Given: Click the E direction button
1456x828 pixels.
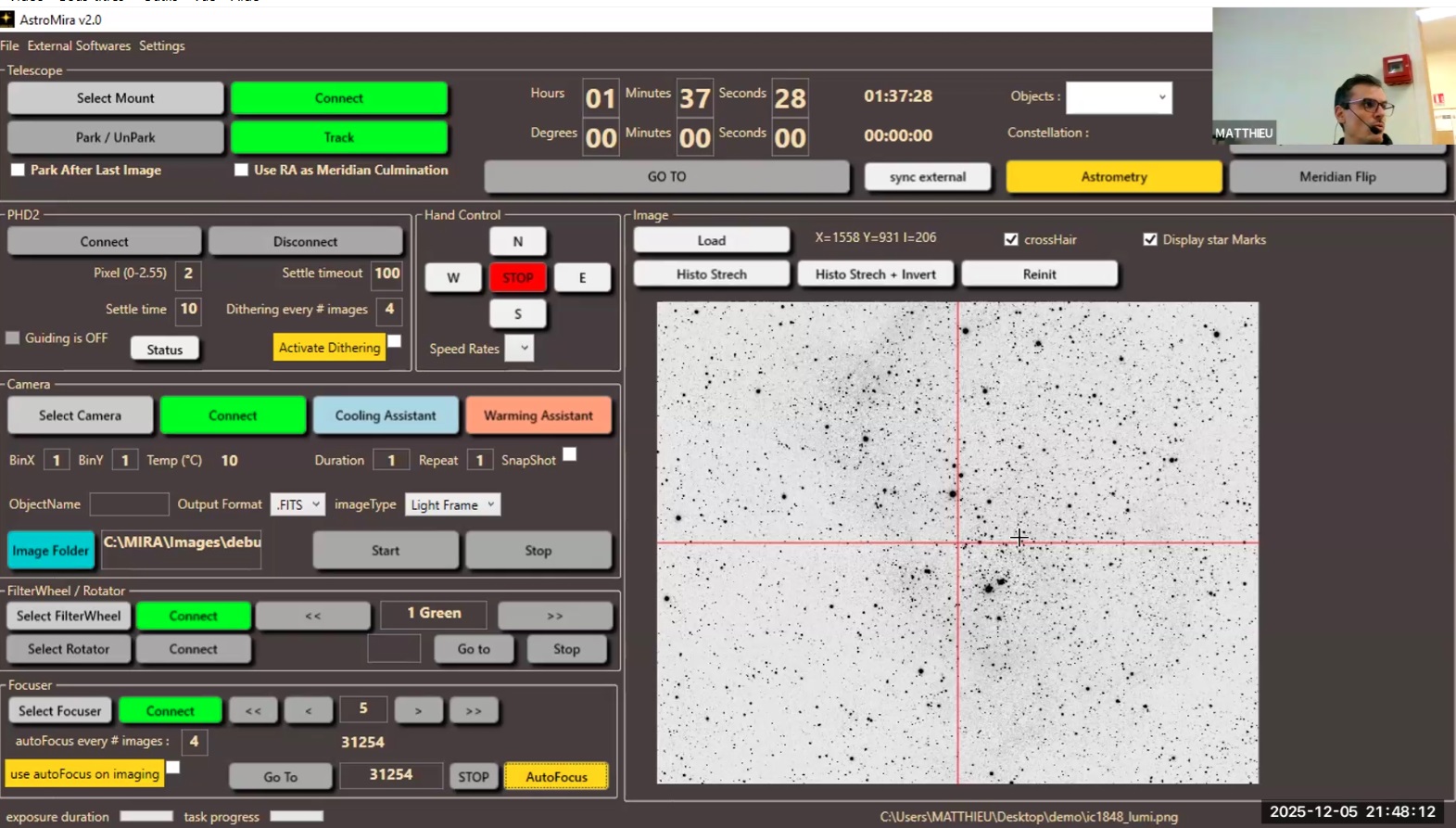Looking at the screenshot, I should click(x=582, y=277).
